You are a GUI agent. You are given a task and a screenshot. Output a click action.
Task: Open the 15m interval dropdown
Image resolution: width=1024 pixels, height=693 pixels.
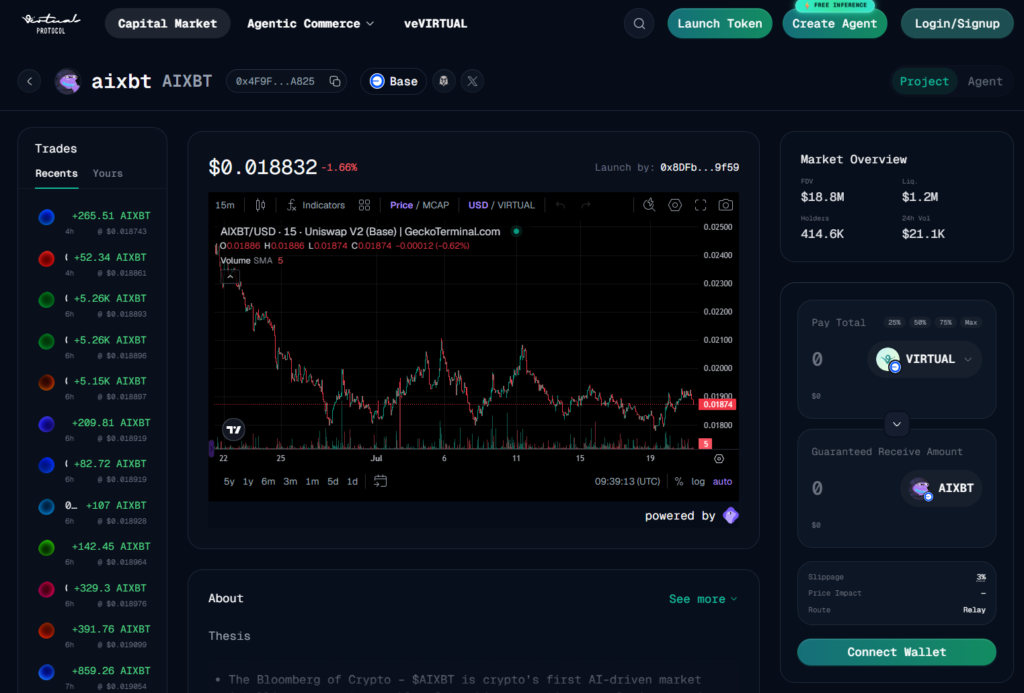[225, 205]
